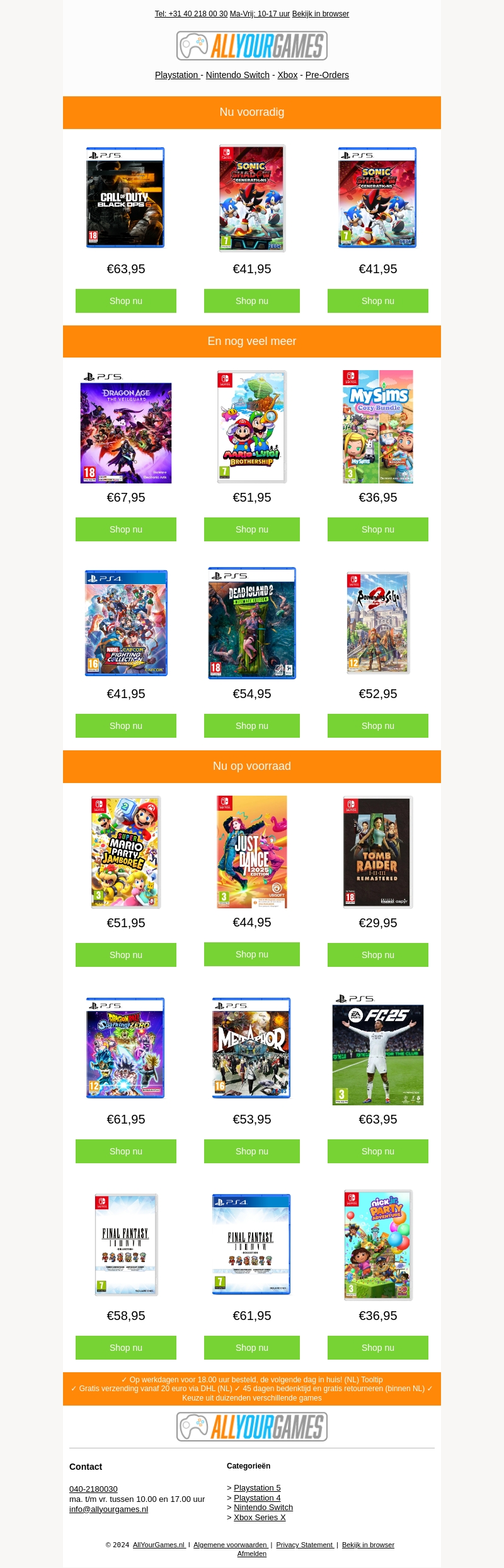
Task: Select the EA FC25 game cover
Action: [378, 1049]
